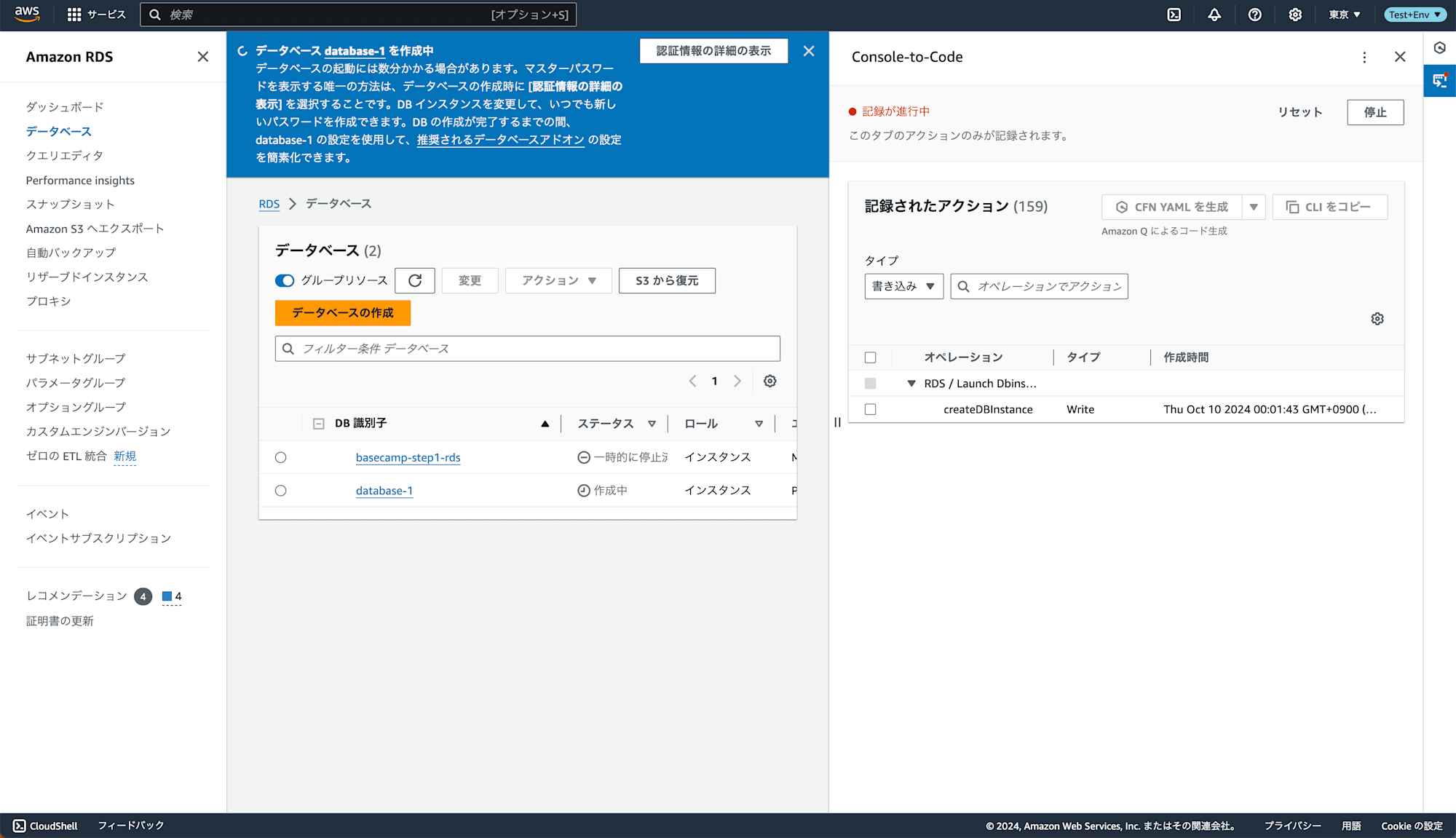Open the 東京 region selector
The height and width of the screenshot is (838, 1456).
point(1345,15)
